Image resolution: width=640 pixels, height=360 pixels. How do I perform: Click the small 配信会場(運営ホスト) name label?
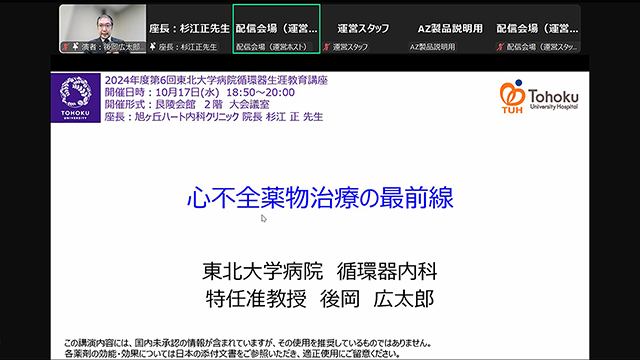271,47
